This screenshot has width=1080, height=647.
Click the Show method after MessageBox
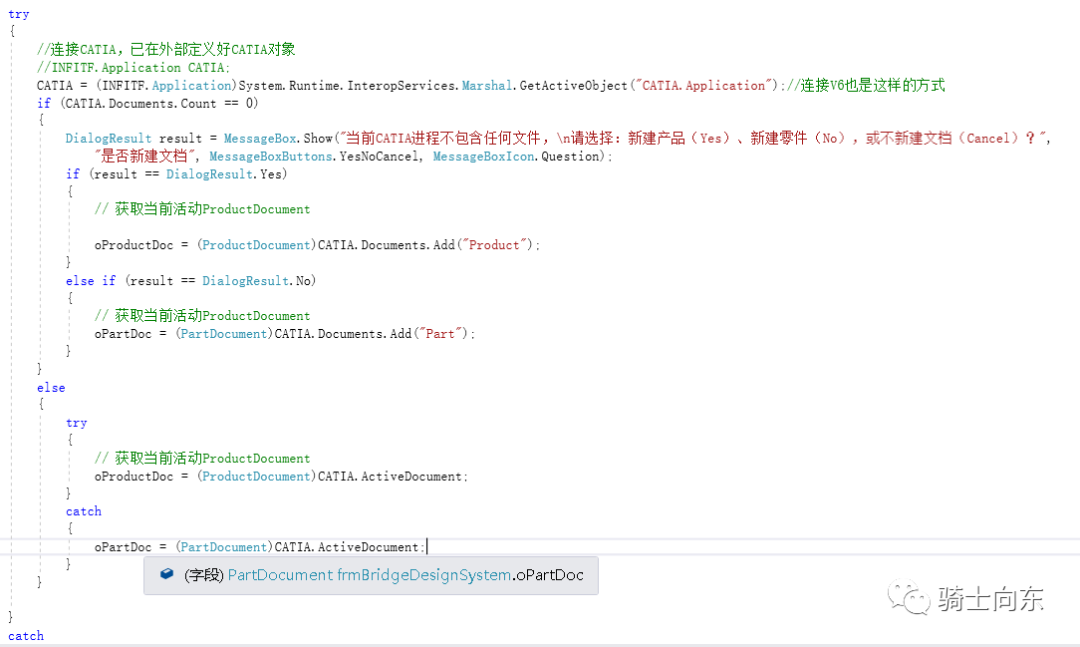318,138
